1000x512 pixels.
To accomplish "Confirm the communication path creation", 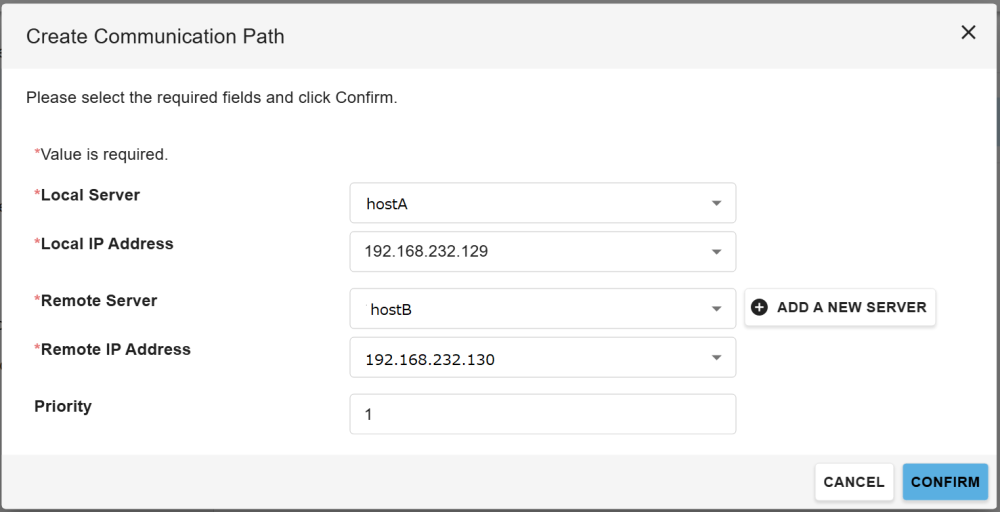I will (x=945, y=482).
